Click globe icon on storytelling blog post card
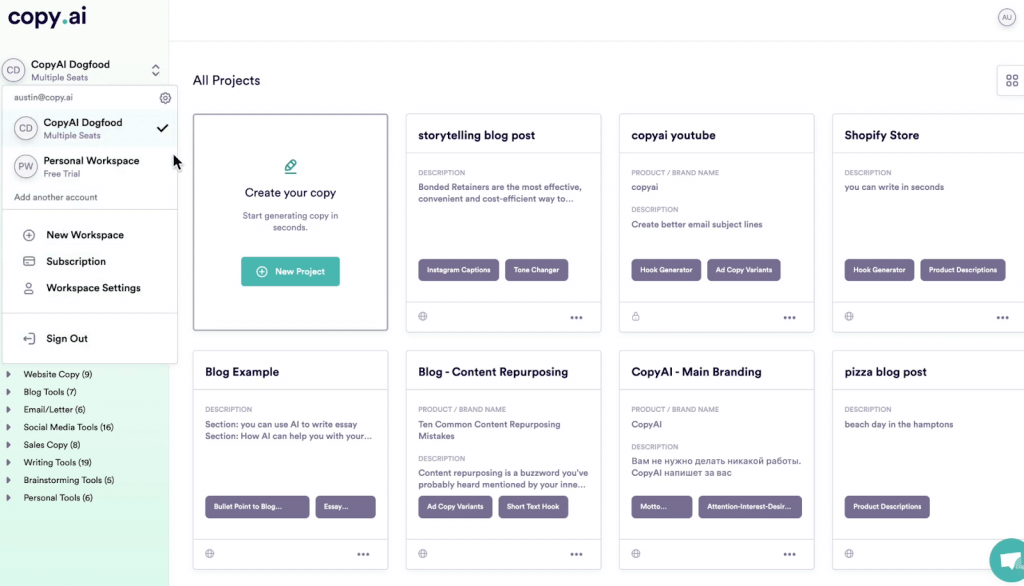This screenshot has width=1024, height=586. point(423,316)
